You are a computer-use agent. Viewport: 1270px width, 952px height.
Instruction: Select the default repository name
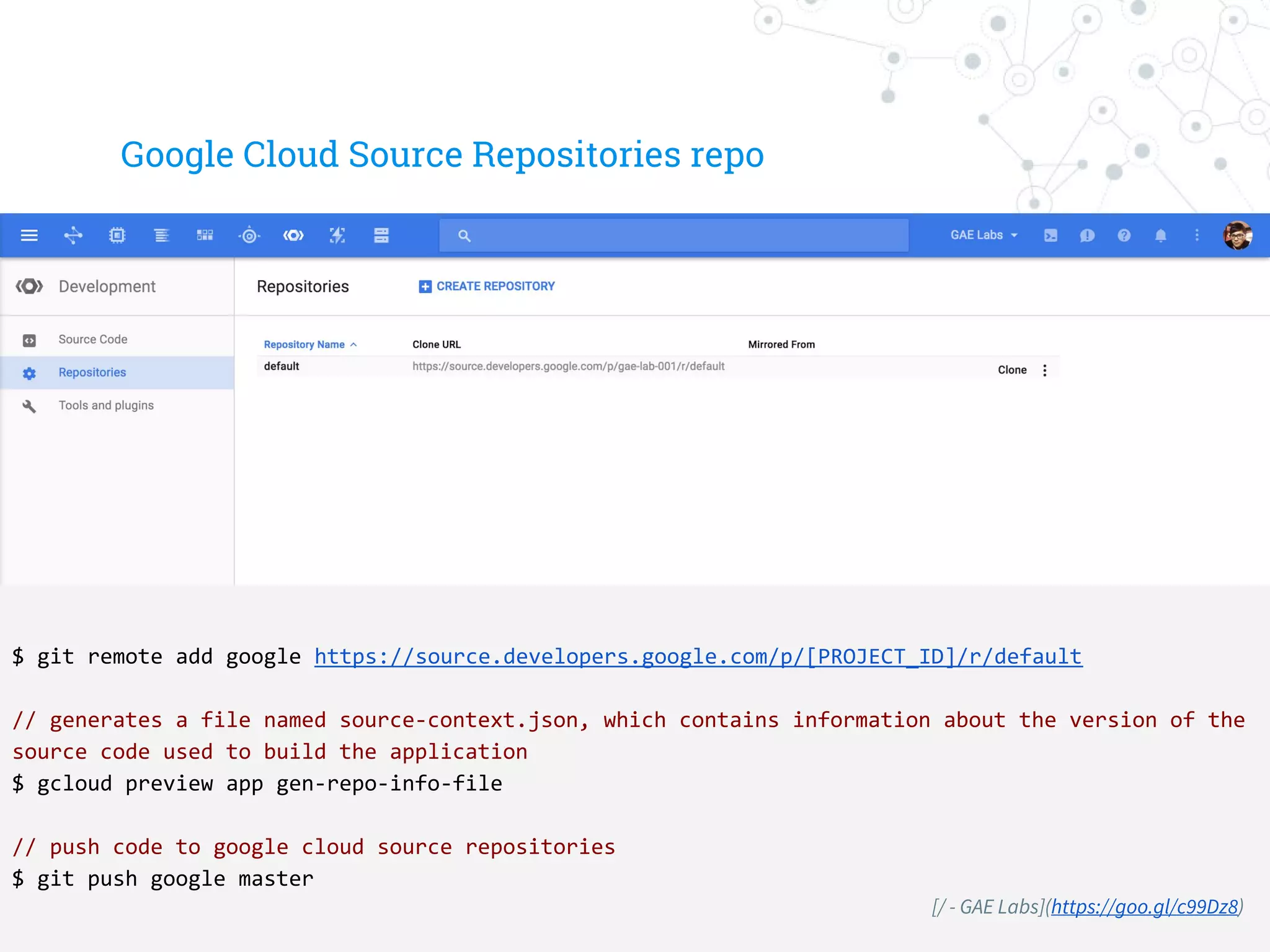pos(282,366)
